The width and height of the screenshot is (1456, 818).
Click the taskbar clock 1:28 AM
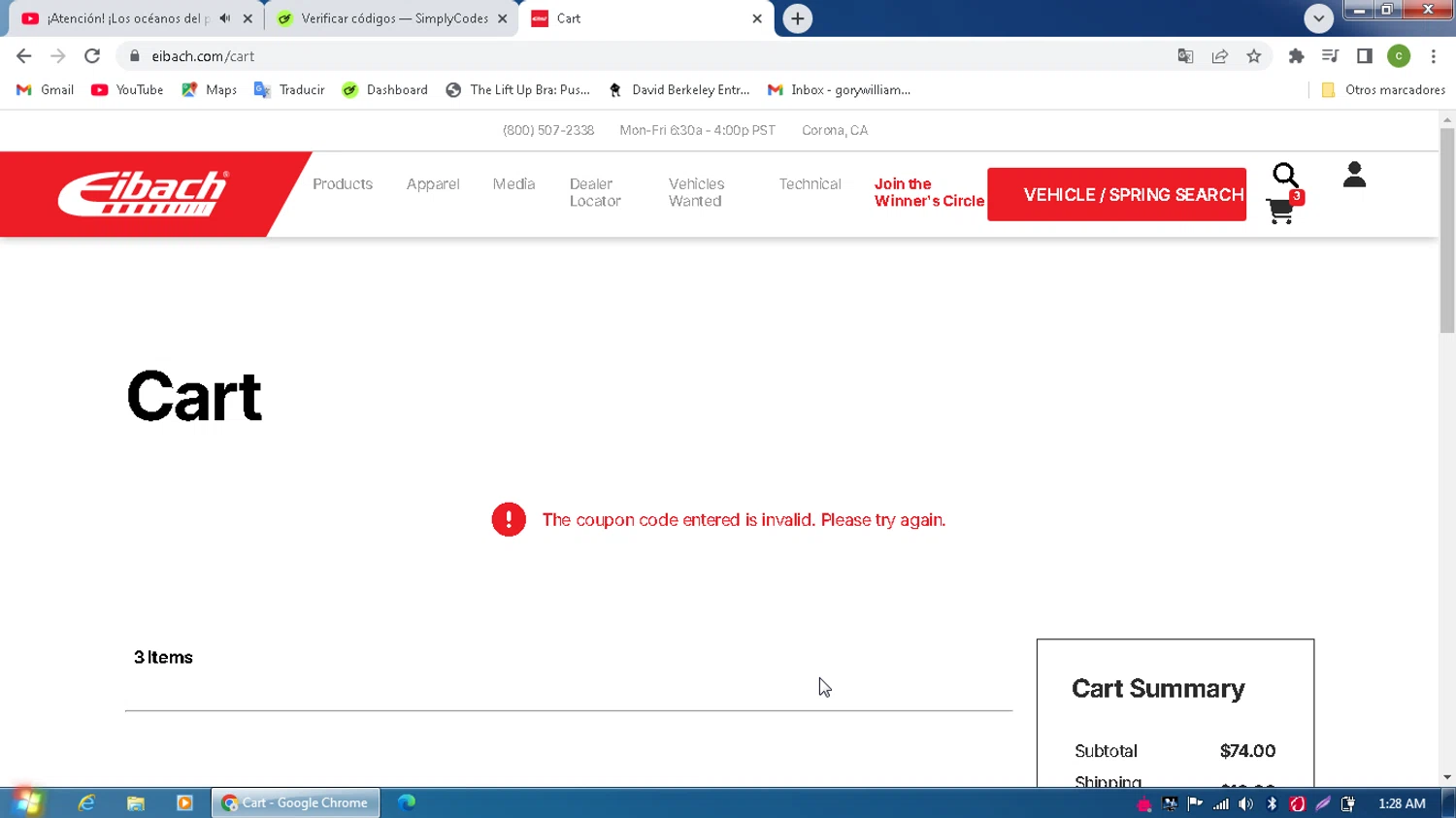tap(1402, 803)
